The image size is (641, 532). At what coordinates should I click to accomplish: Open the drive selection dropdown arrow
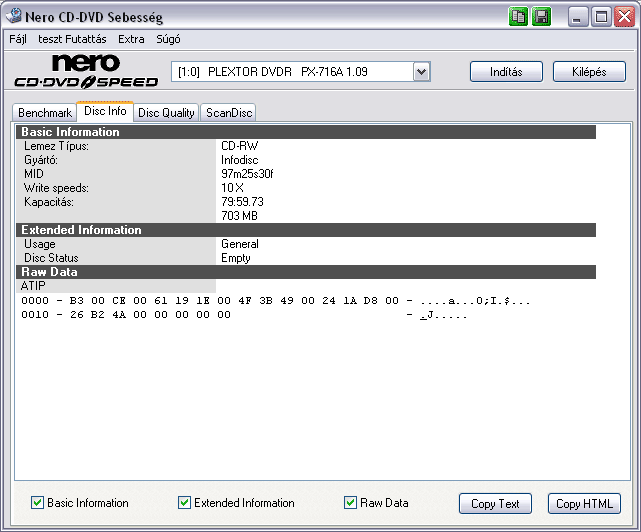421,72
